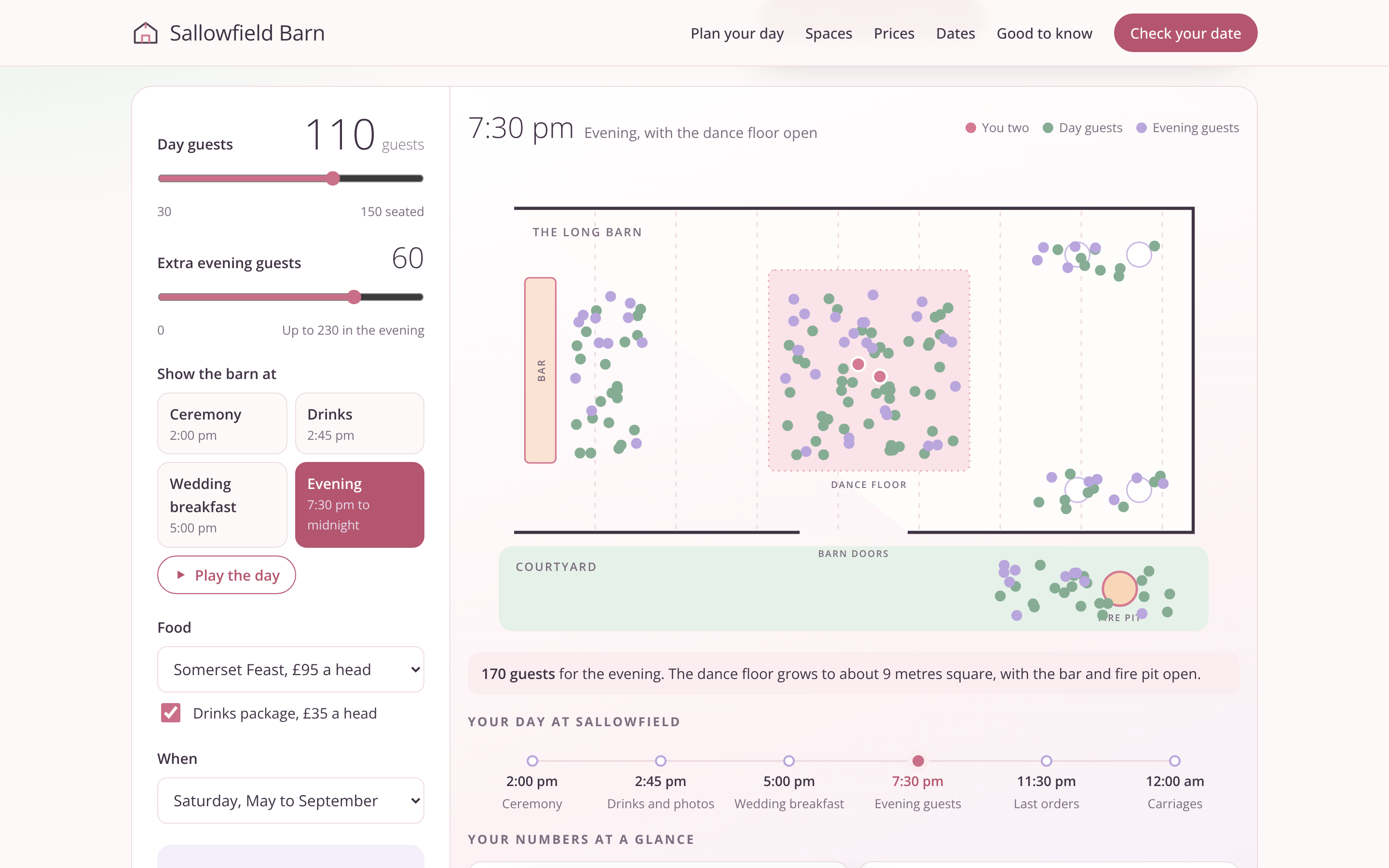This screenshot has width=1389, height=868.
Task: Toggle the Drinks package checkbox
Action: click(x=170, y=713)
